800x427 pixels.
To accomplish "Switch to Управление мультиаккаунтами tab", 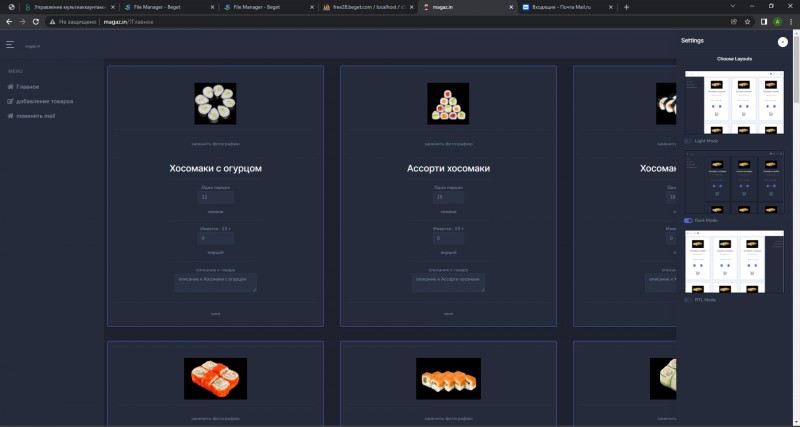I will 70,7.
